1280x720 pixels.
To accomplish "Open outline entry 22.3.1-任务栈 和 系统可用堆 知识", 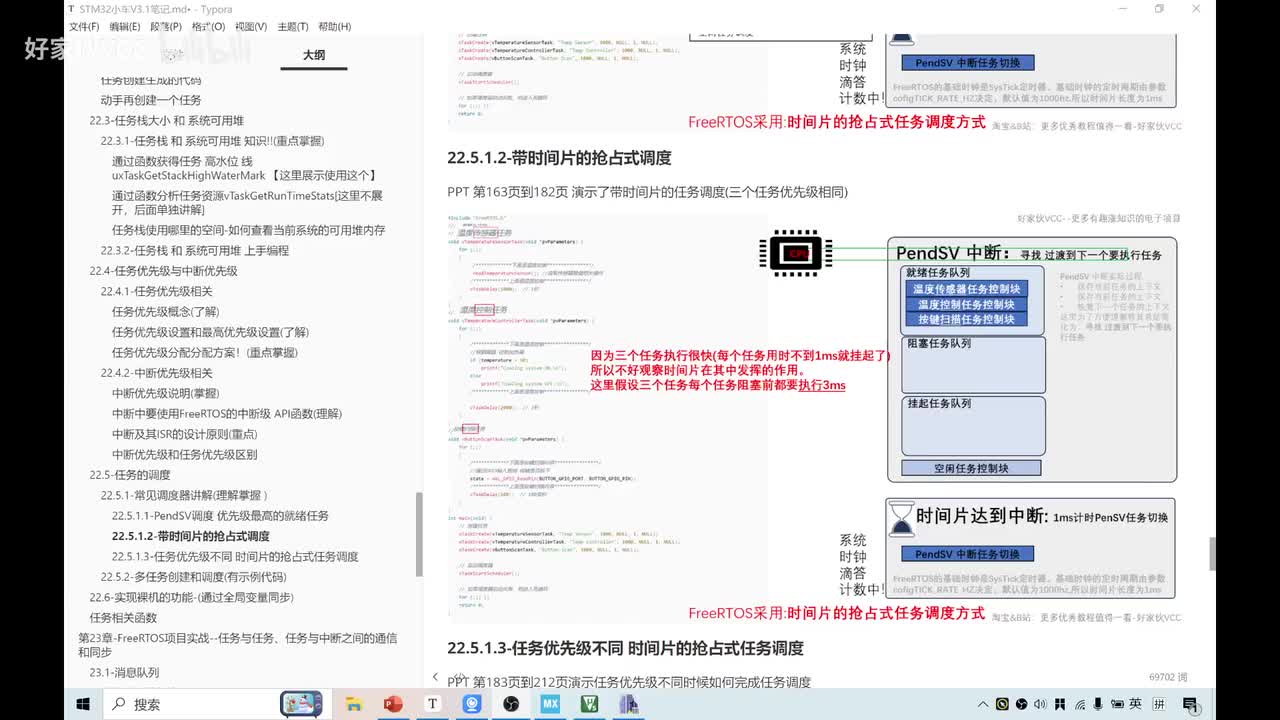I will (x=212, y=141).
